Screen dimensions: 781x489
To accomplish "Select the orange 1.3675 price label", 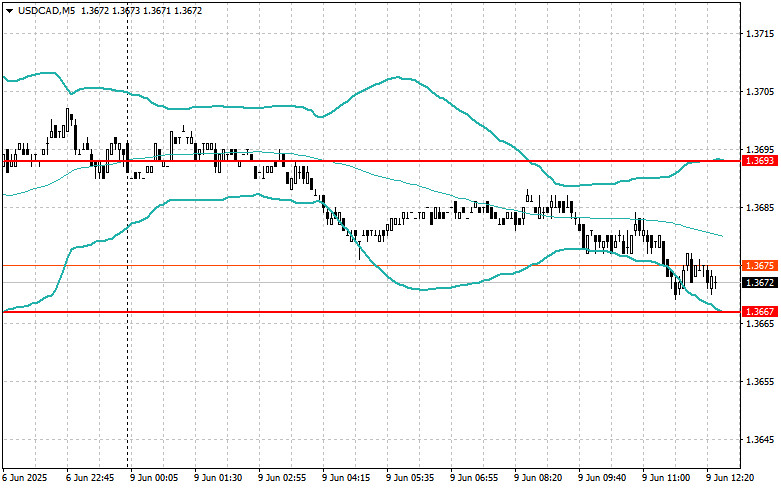I will pyautogui.click(x=760, y=265).
